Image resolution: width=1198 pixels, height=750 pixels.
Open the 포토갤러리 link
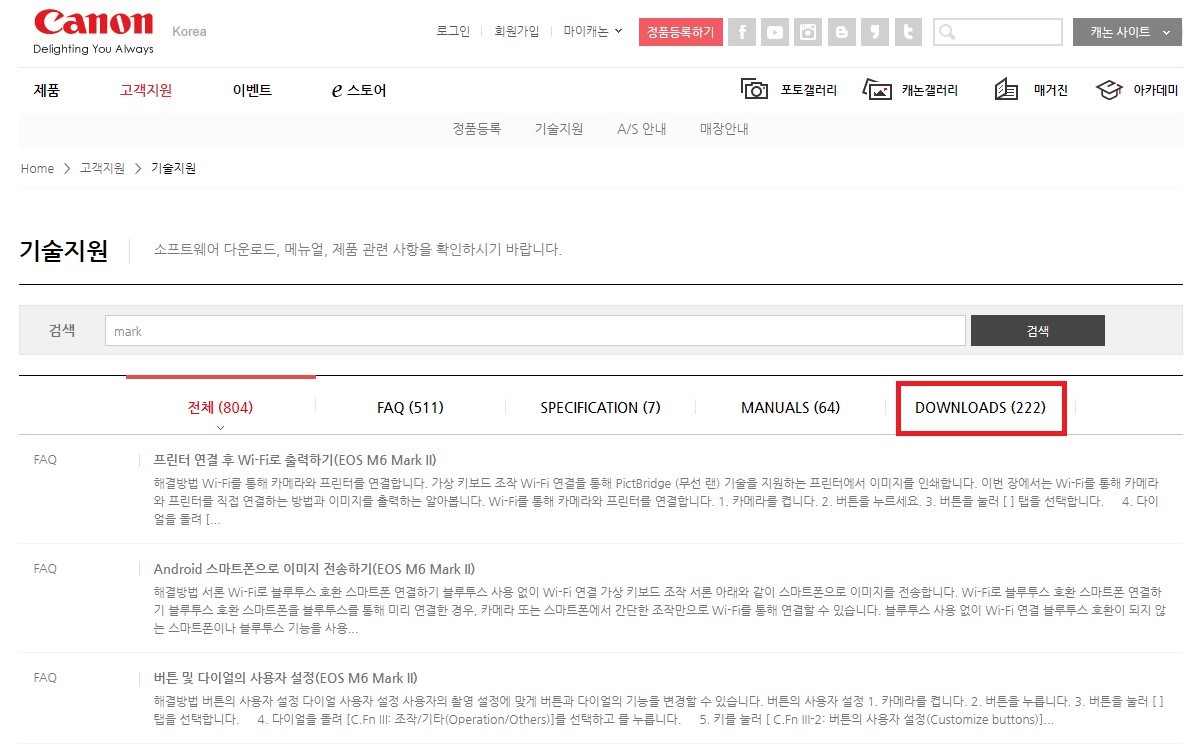coord(808,90)
